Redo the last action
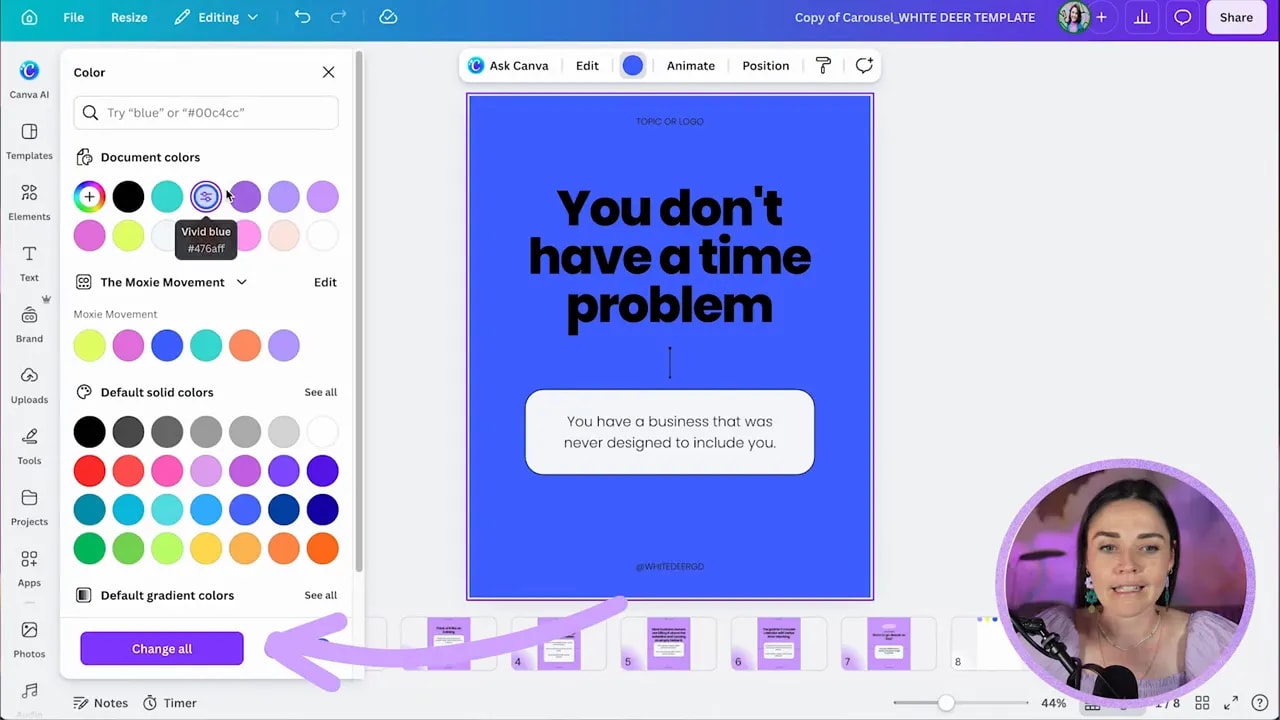This screenshot has width=1280, height=720. coord(338,17)
